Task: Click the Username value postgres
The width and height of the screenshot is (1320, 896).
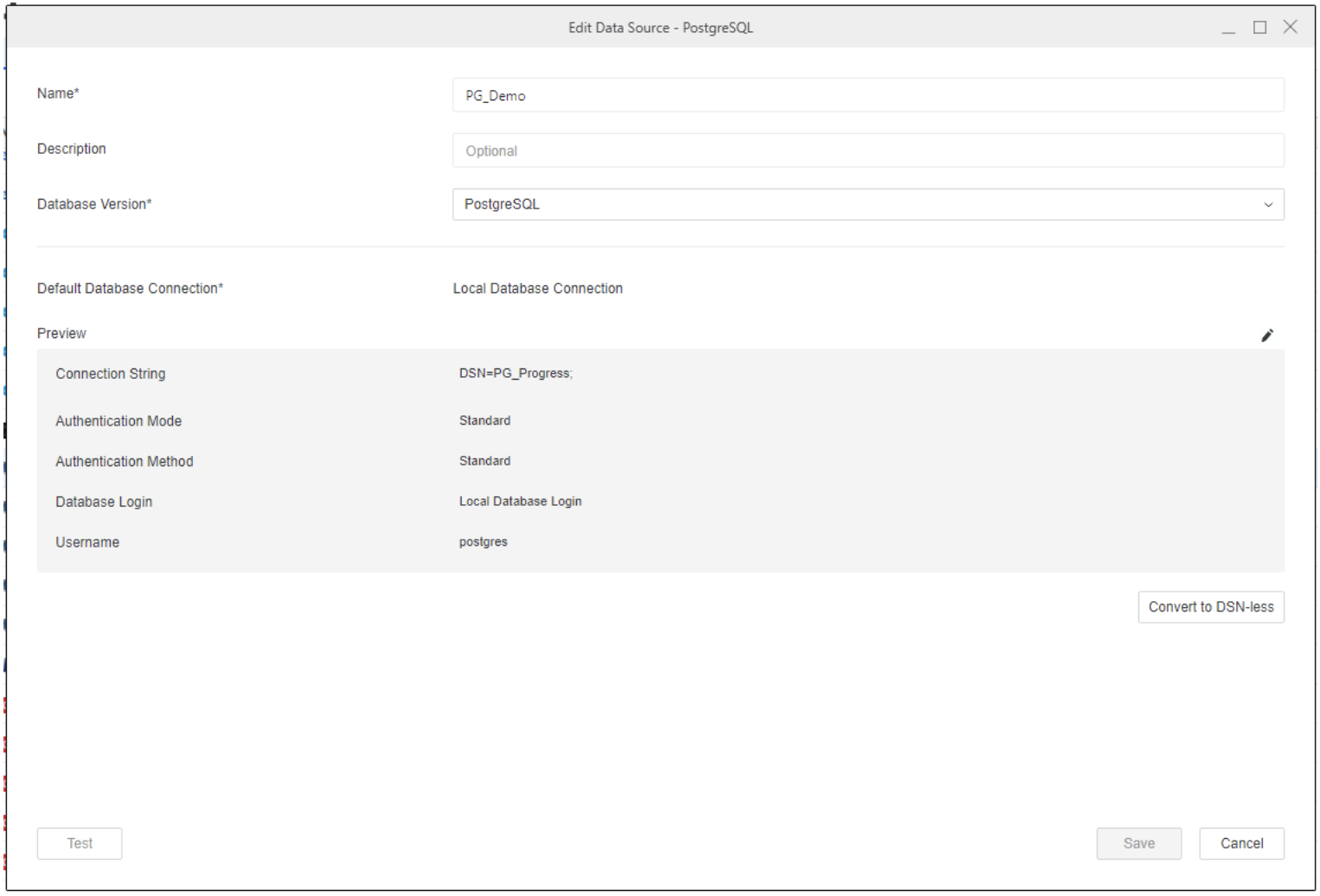Action: 482,542
